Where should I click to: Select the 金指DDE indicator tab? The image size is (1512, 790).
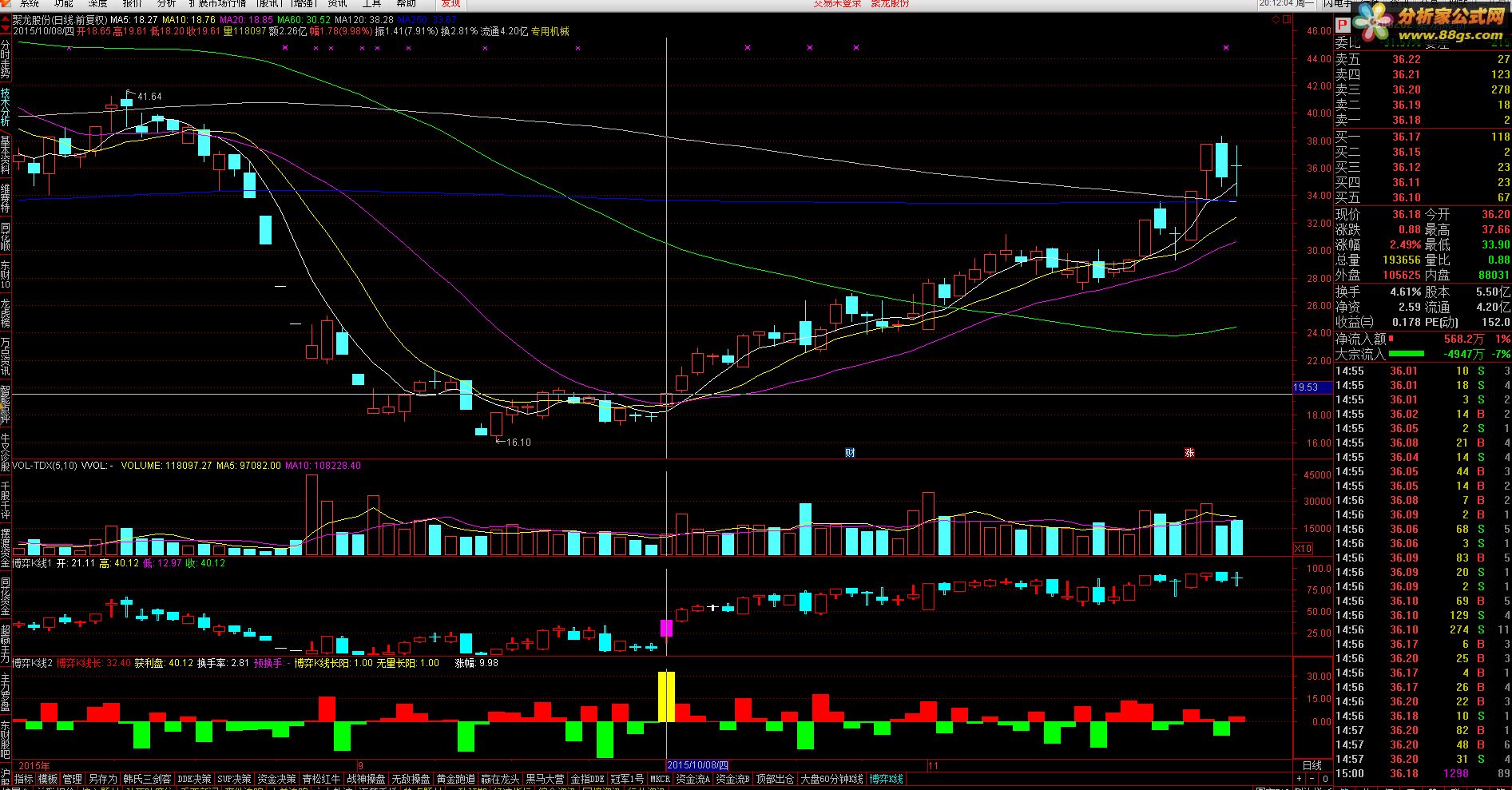(x=587, y=779)
